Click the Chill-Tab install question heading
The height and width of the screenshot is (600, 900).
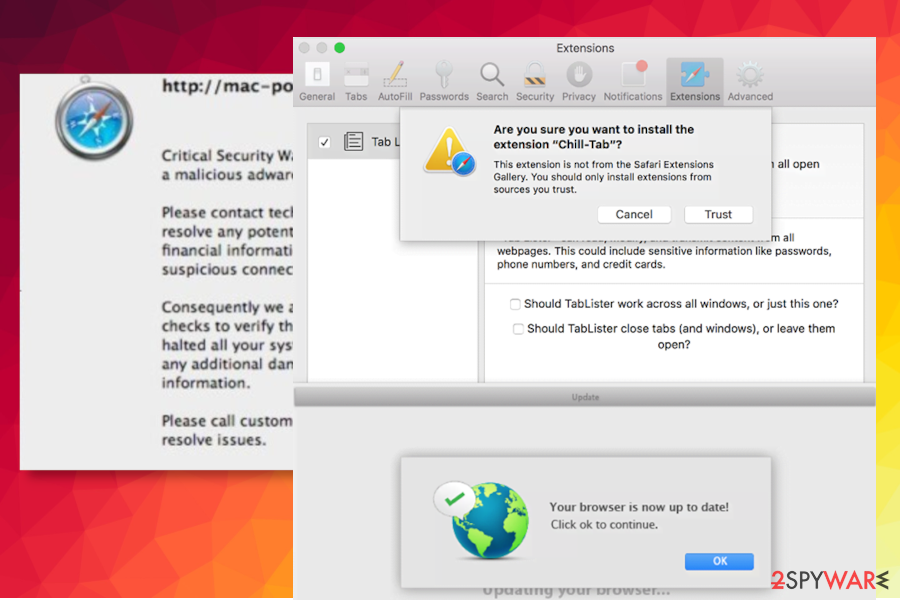pyautogui.click(x=593, y=137)
